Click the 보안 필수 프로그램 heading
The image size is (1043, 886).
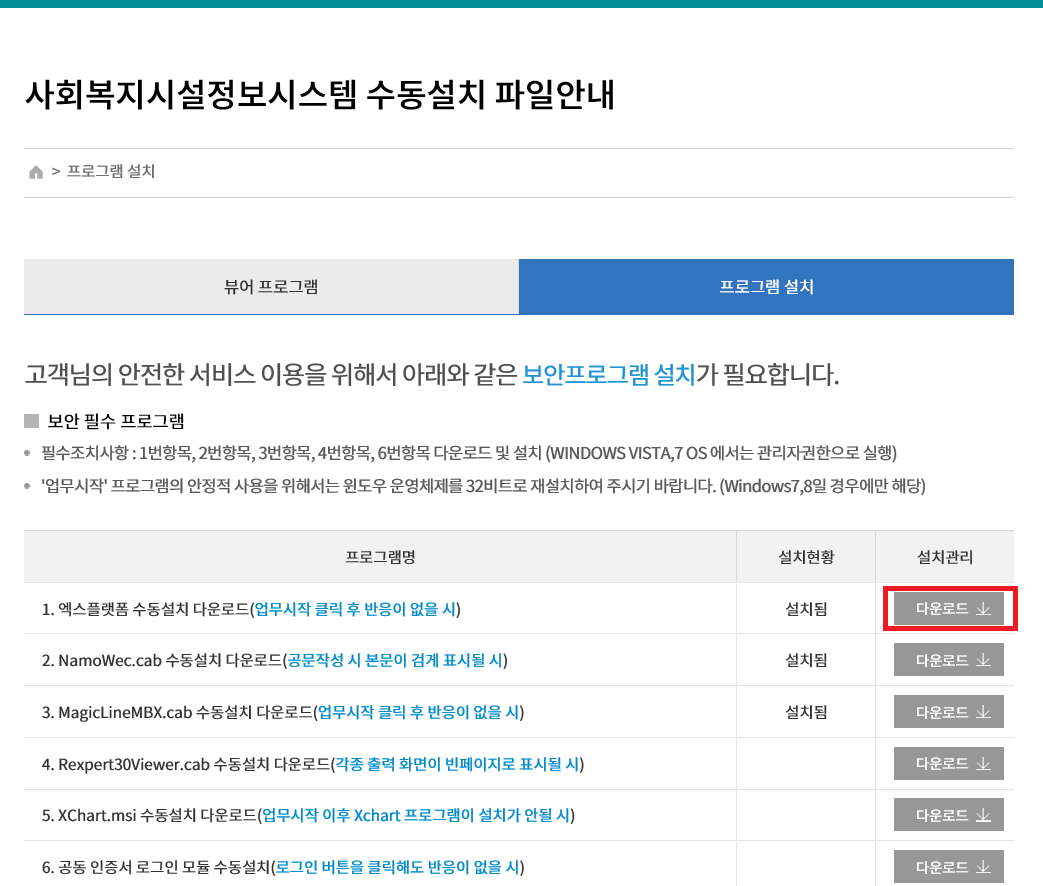116,421
